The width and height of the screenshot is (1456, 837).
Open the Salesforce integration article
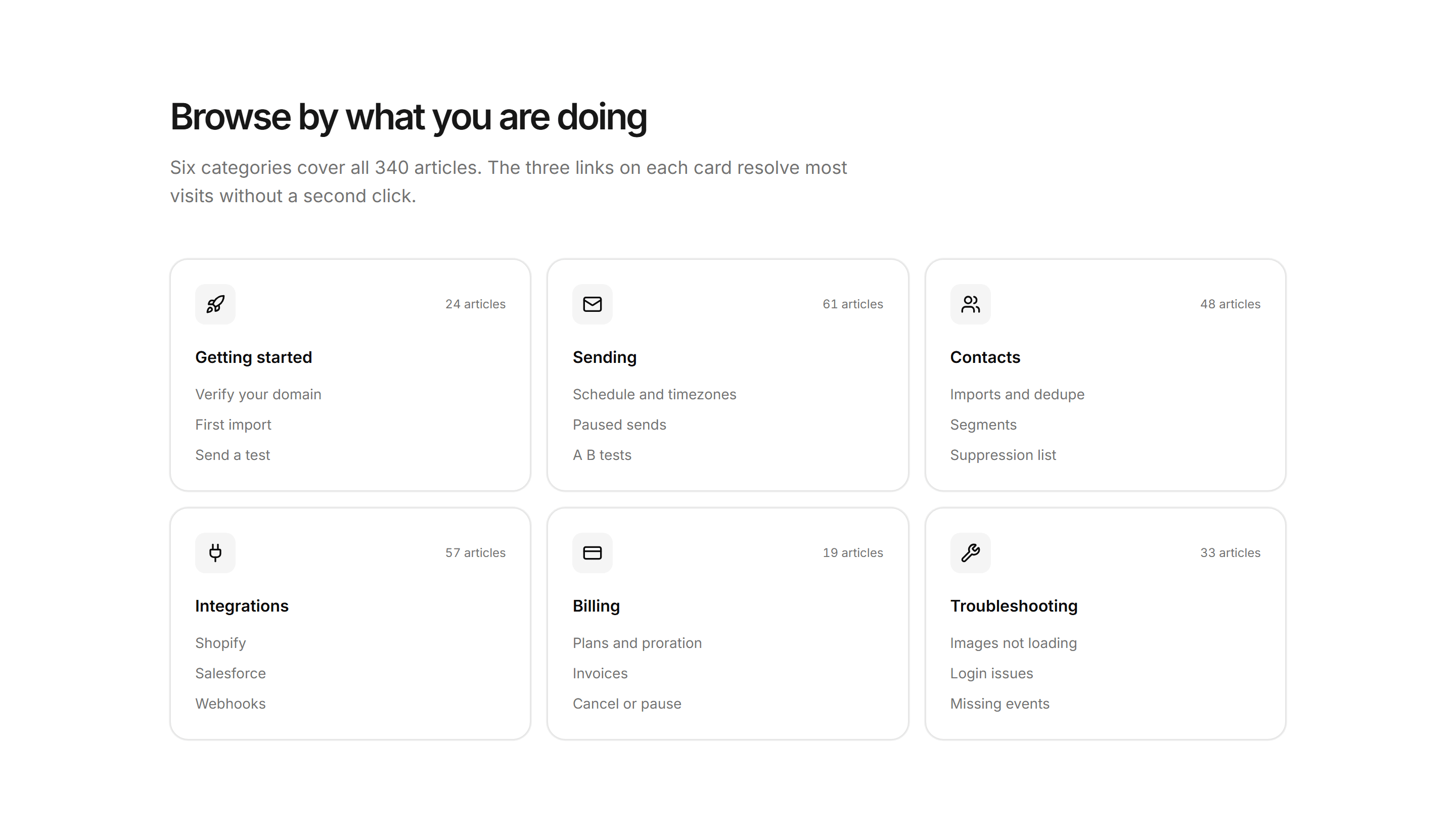pyautogui.click(x=230, y=673)
